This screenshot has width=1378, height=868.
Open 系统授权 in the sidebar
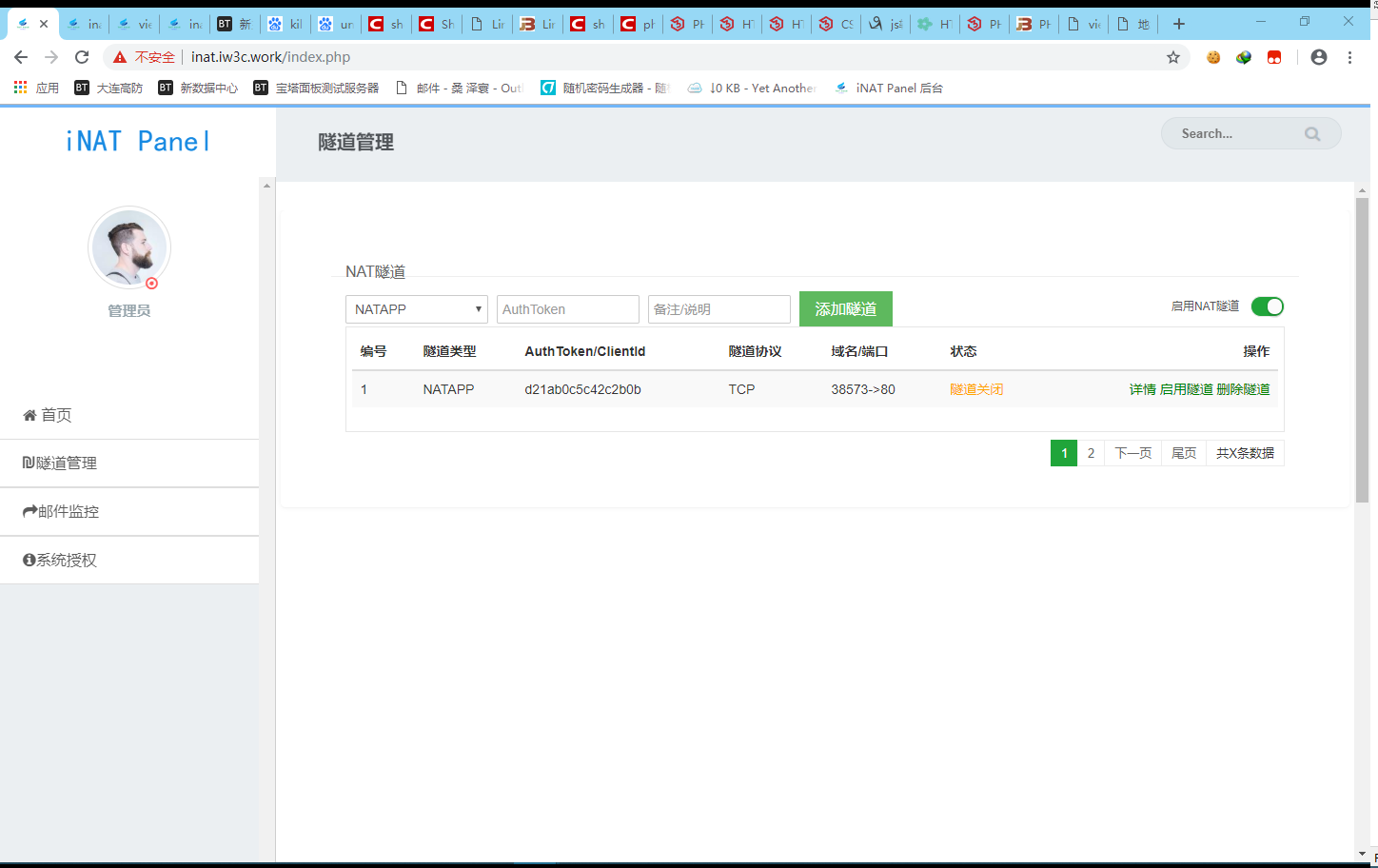[129, 561]
